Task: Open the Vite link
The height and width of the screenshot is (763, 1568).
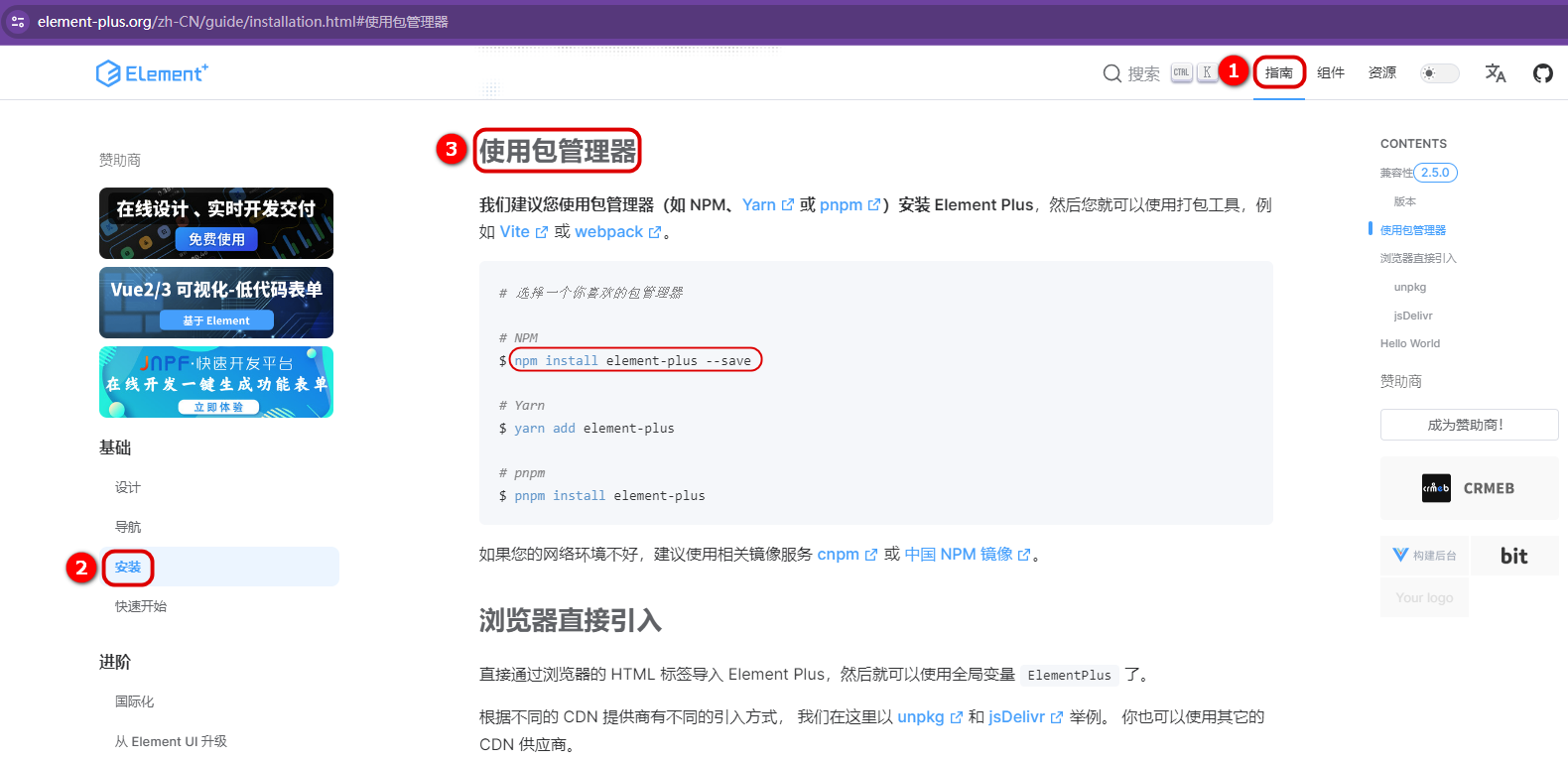Action: click(x=523, y=231)
